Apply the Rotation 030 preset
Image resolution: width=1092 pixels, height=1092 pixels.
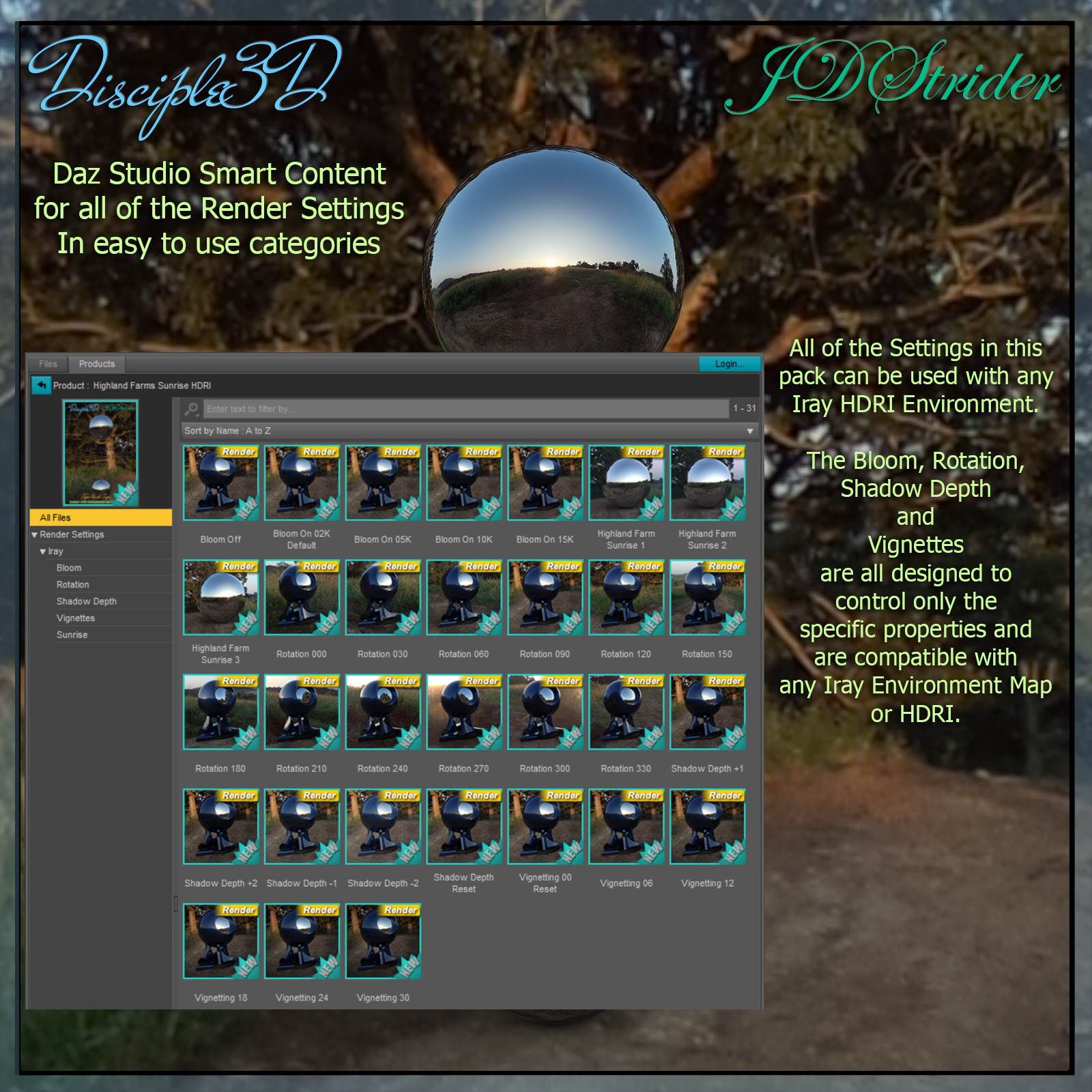(x=383, y=598)
